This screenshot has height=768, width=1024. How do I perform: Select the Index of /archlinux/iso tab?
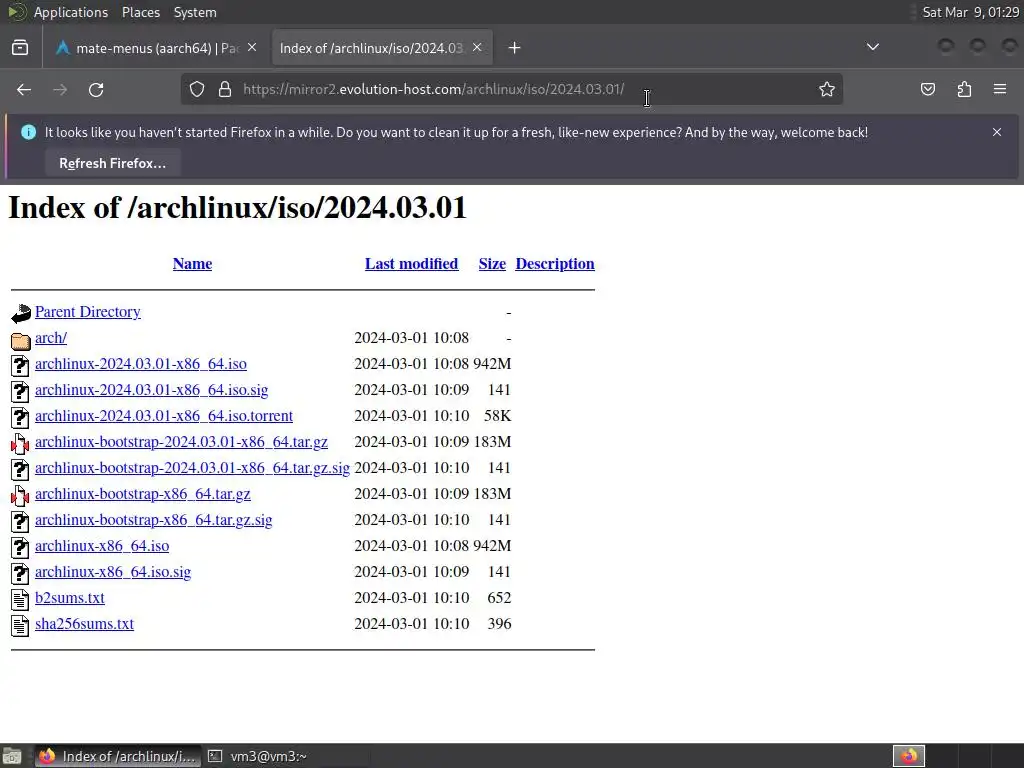pyautogui.click(x=382, y=48)
